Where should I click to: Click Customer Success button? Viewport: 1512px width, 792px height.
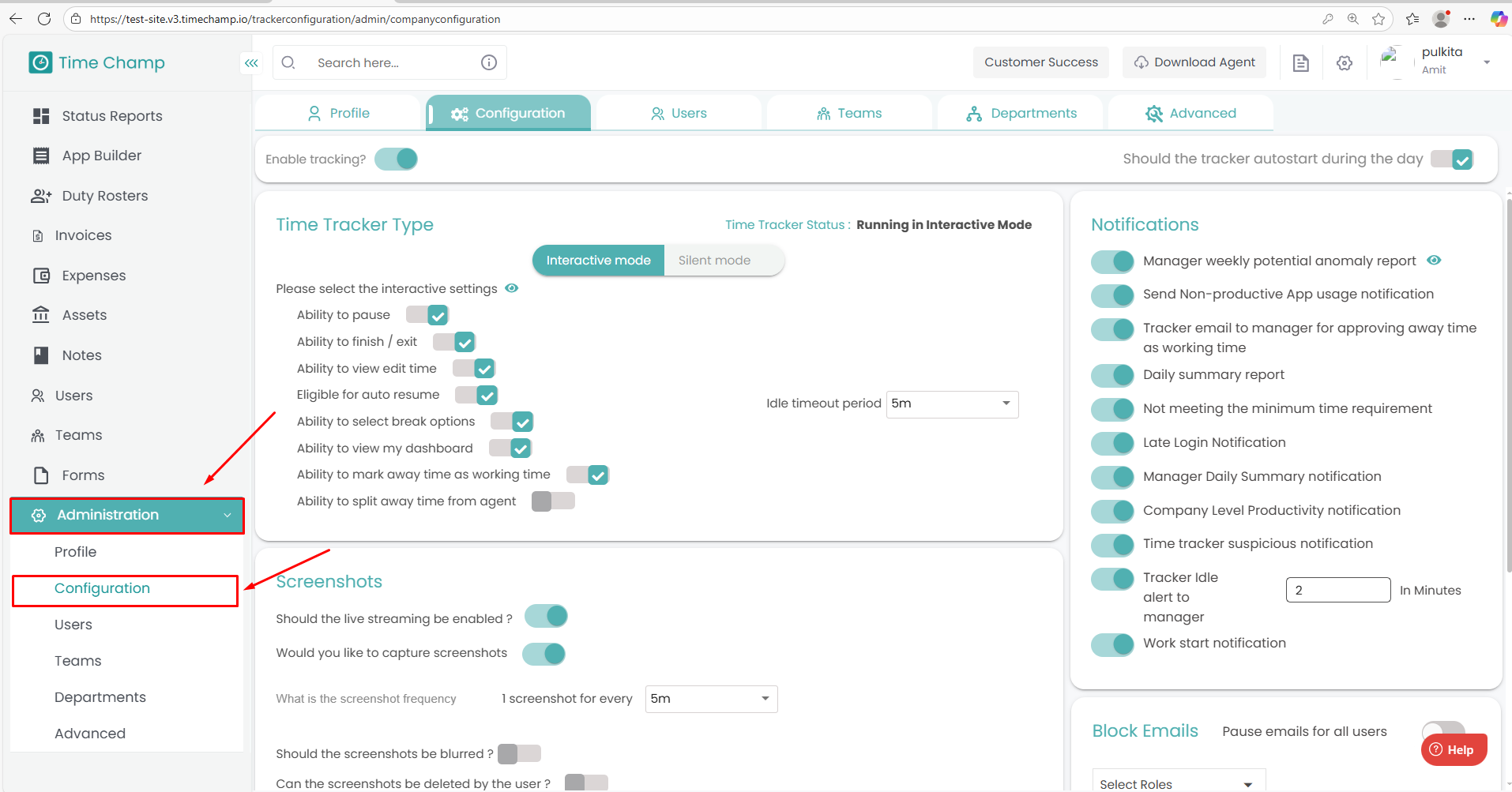pyautogui.click(x=1041, y=62)
